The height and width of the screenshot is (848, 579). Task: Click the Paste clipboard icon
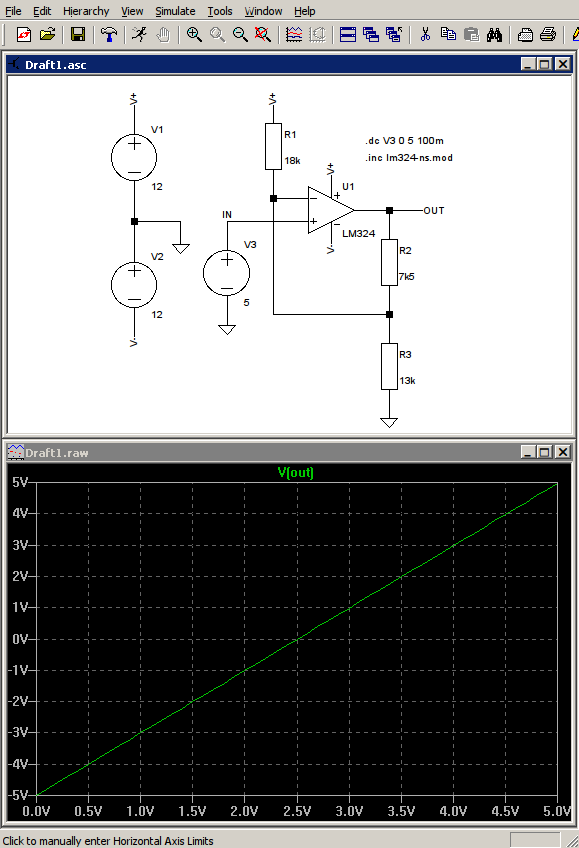coord(471,35)
